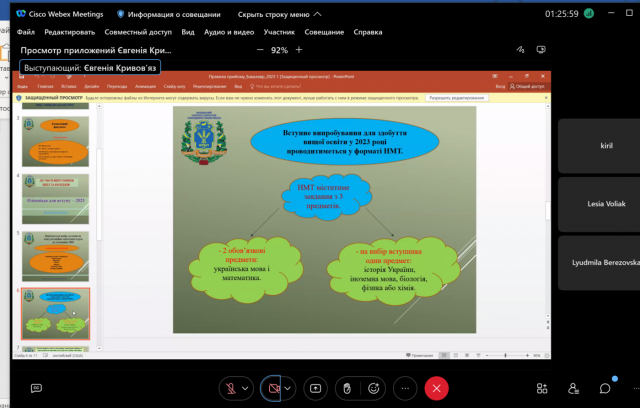Open more options ellipsis button
The width and height of the screenshot is (640, 408).
tap(405, 388)
